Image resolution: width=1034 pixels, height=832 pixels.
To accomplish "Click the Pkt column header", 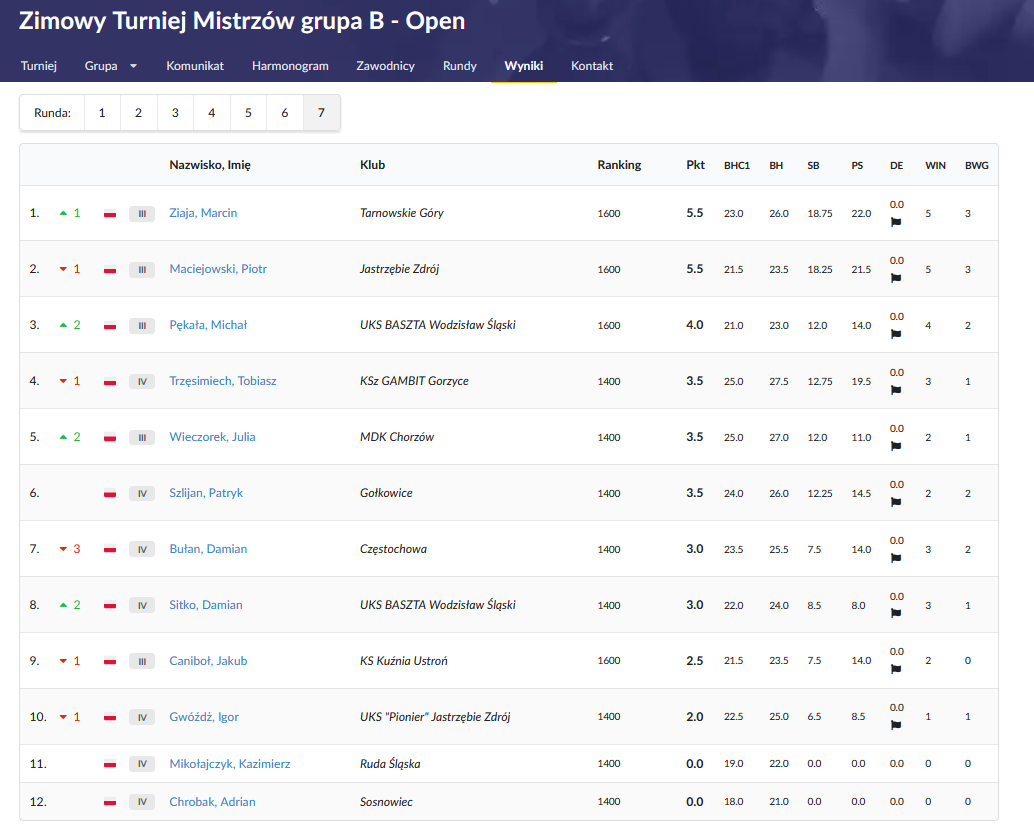I will point(695,165).
